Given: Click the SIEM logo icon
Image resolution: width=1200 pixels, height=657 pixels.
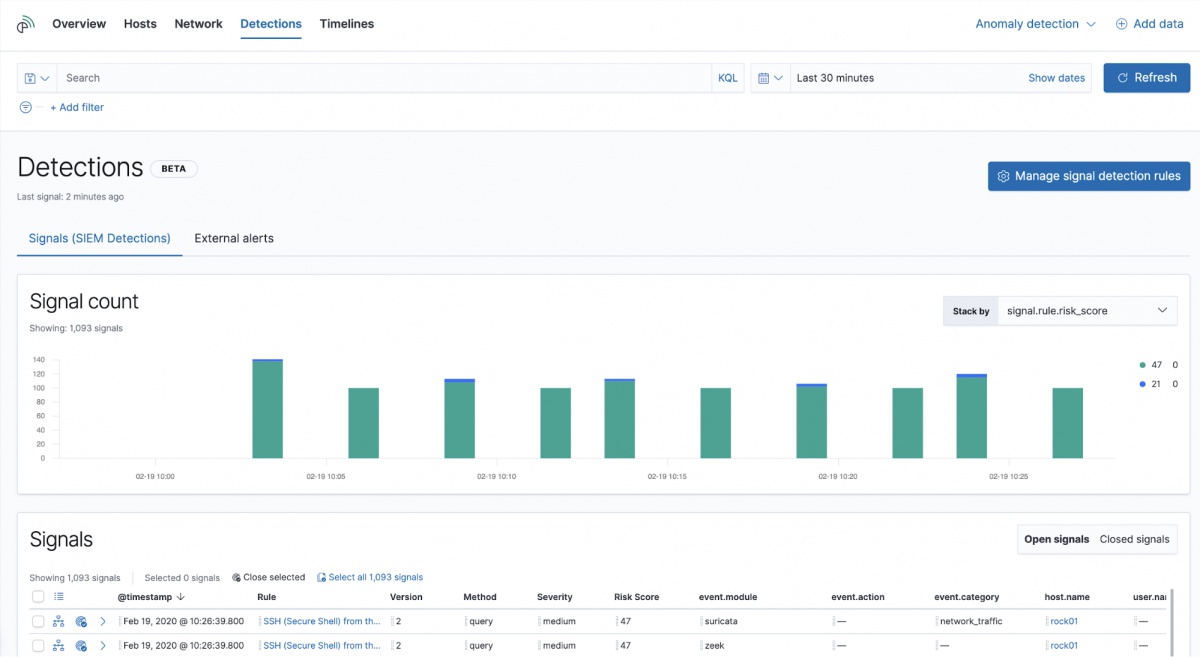Looking at the screenshot, I should tap(26, 24).
